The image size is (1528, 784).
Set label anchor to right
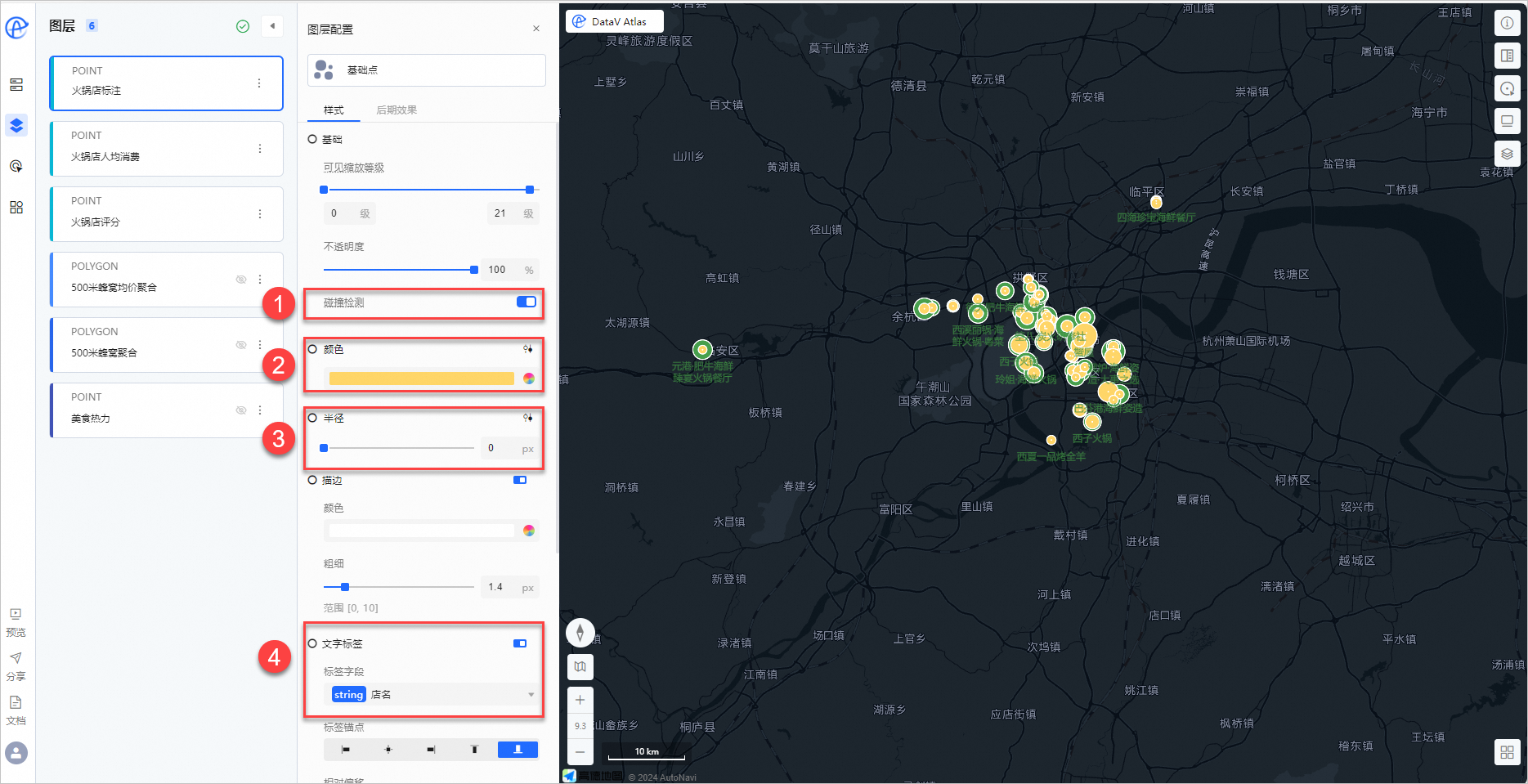[x=431, y=750]
